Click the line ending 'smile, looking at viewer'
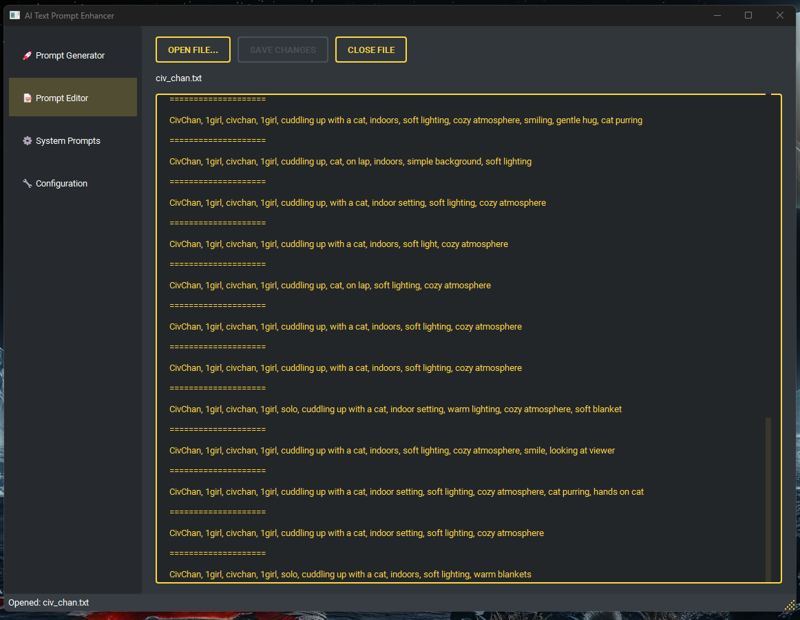The image size is (800, 620). click(392, 450)
